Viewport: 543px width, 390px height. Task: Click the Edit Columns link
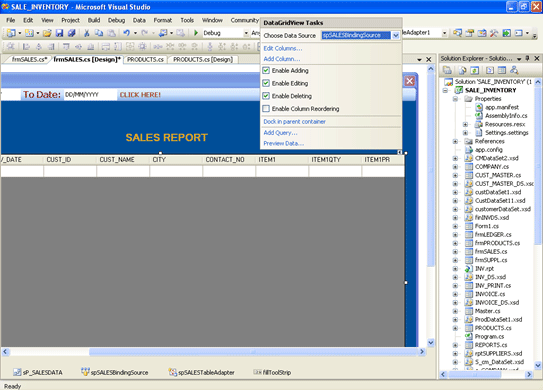coord(283,48)
